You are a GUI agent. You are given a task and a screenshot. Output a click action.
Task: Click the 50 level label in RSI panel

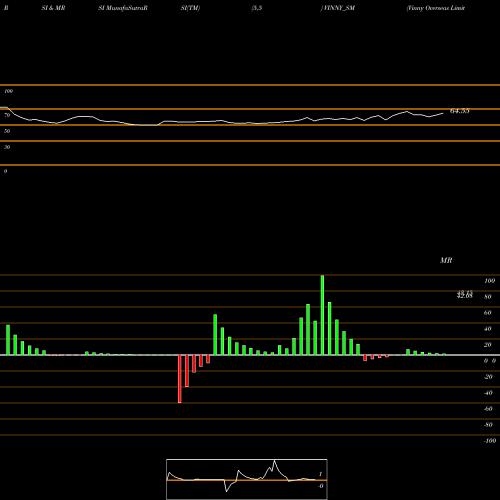point(7,131)
